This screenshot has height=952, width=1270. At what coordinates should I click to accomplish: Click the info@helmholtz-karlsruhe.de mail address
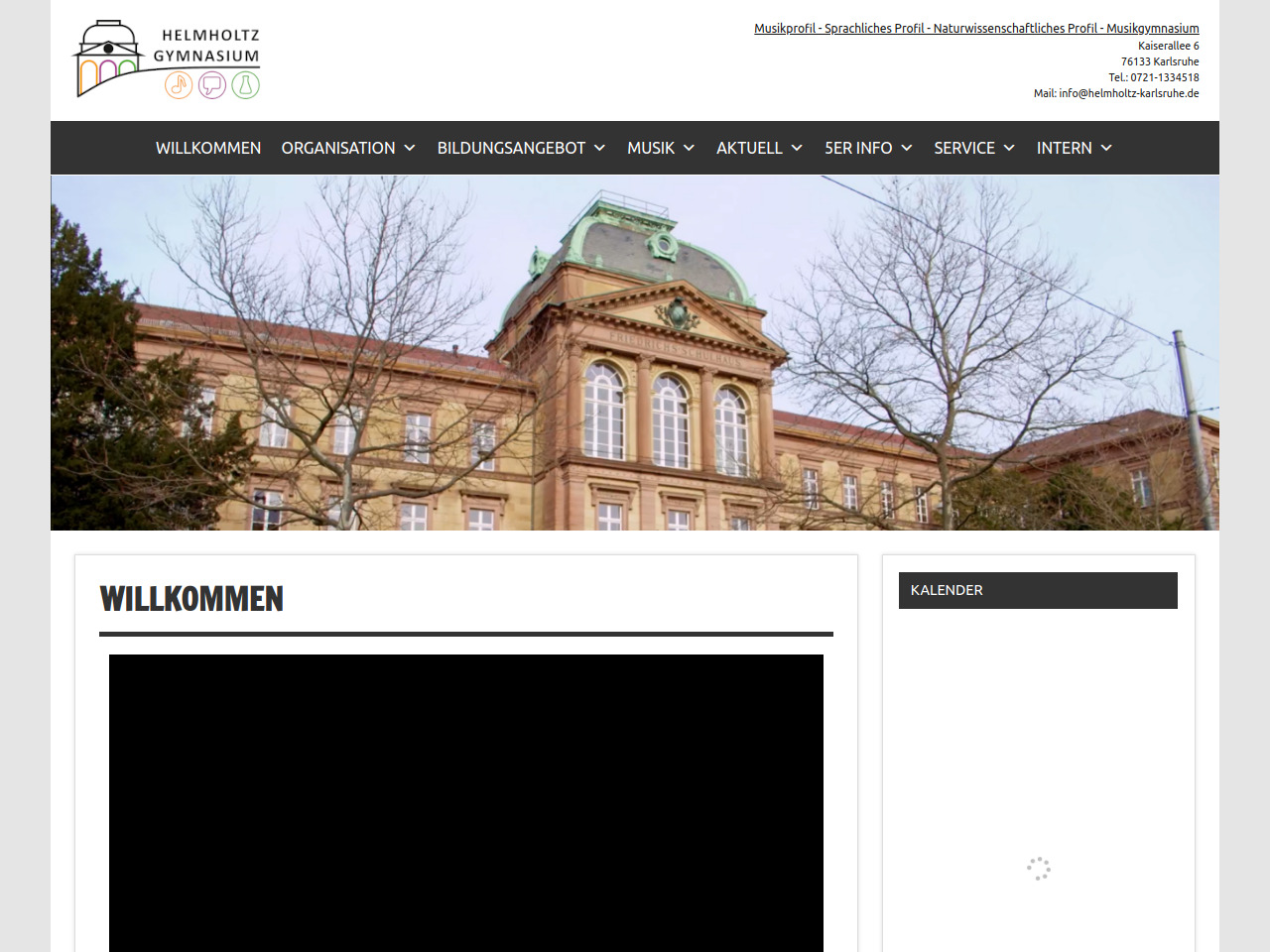click(x=1128, y=93)
